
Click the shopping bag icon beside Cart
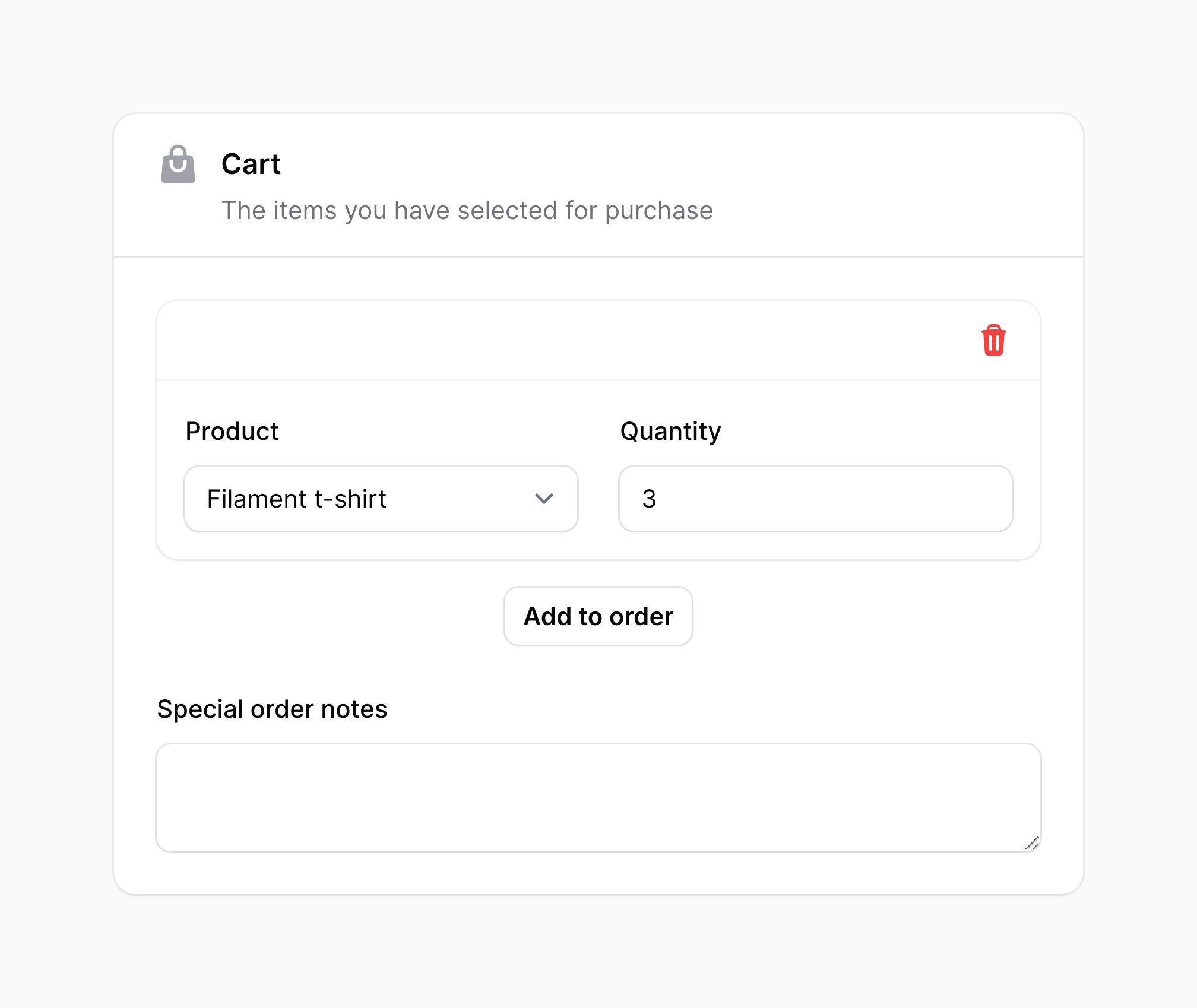point(178,164)
